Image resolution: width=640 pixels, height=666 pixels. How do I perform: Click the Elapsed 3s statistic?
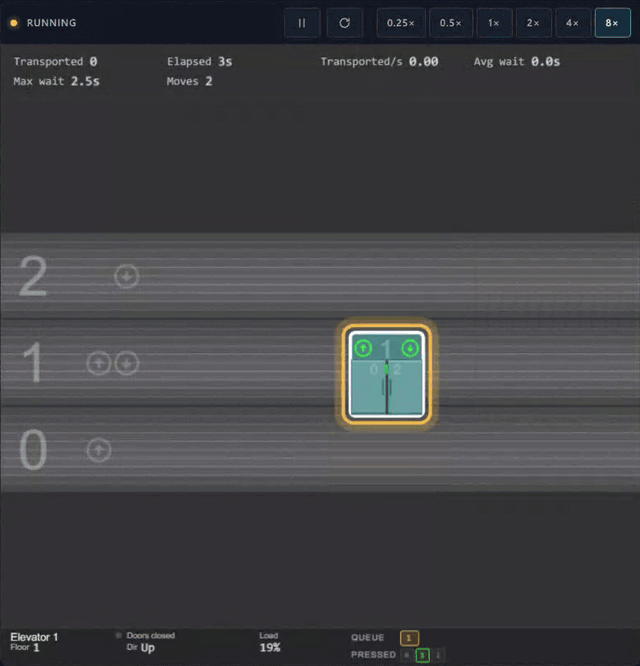pyautogui.click(x=200, y=62)
